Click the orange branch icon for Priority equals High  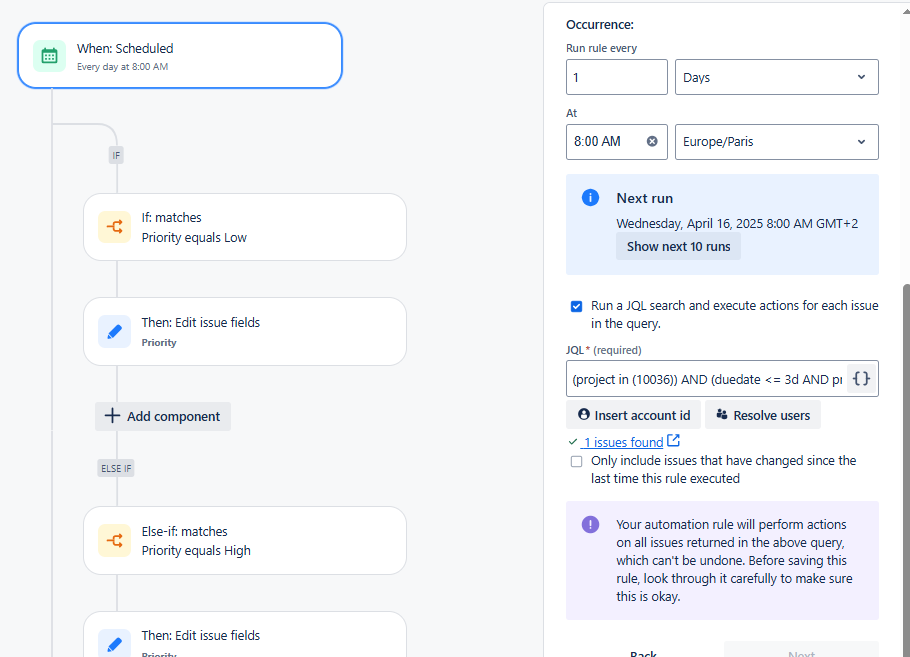(114, 540)
